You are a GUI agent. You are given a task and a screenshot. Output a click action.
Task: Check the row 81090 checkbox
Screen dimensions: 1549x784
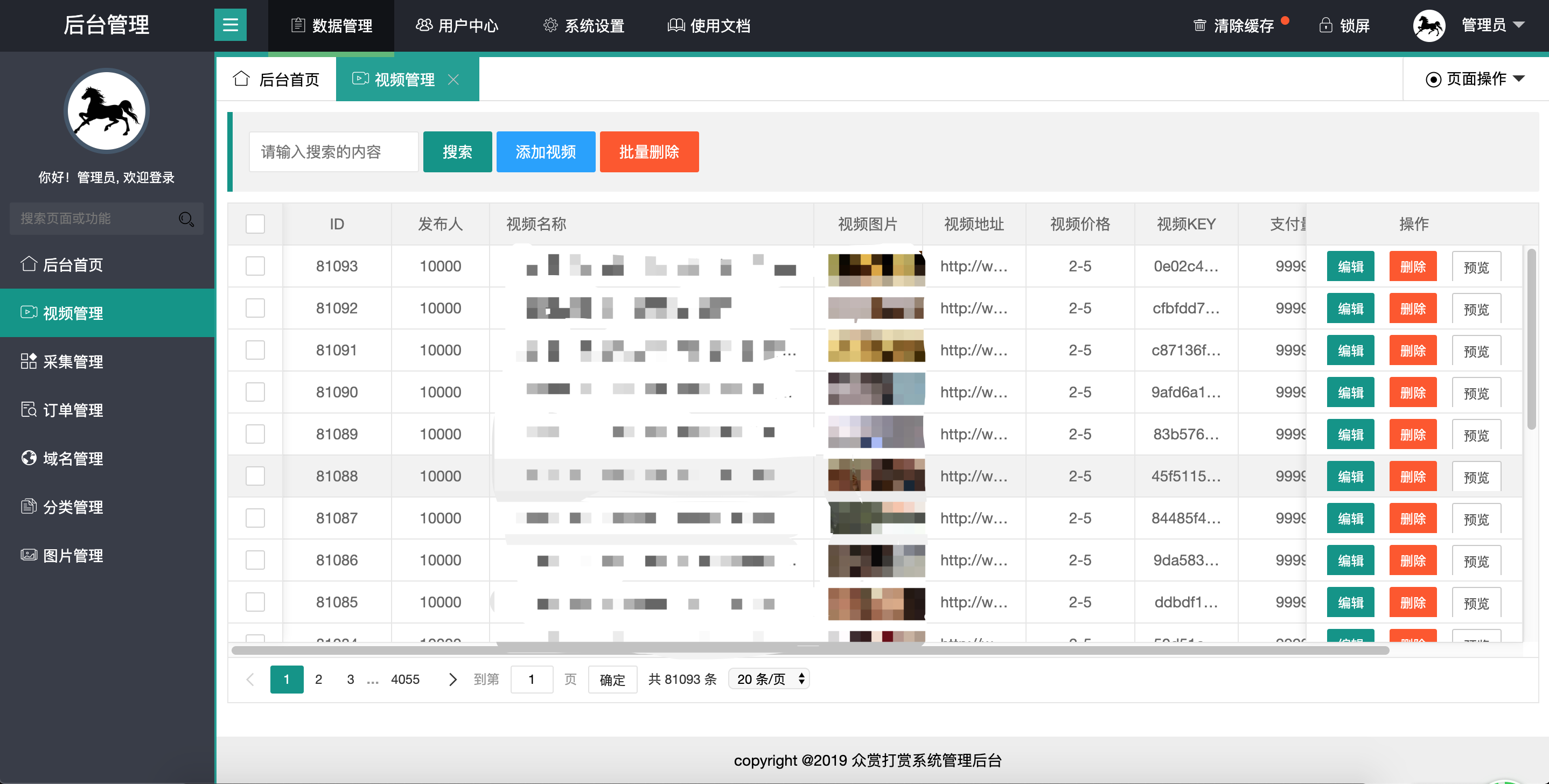coord(255,392)
